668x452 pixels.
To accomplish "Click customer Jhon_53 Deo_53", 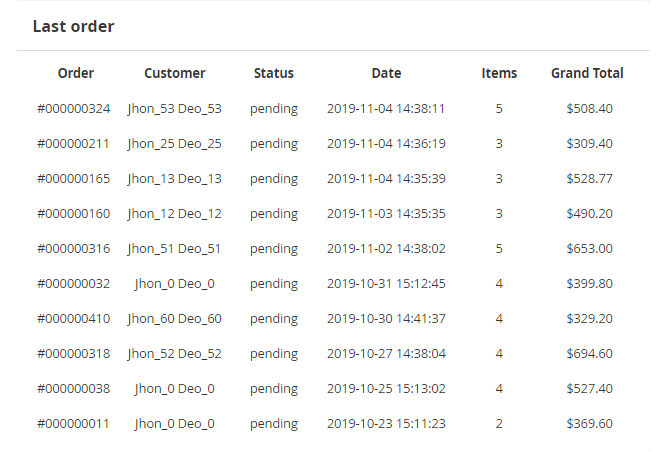I will click(175, 108).
